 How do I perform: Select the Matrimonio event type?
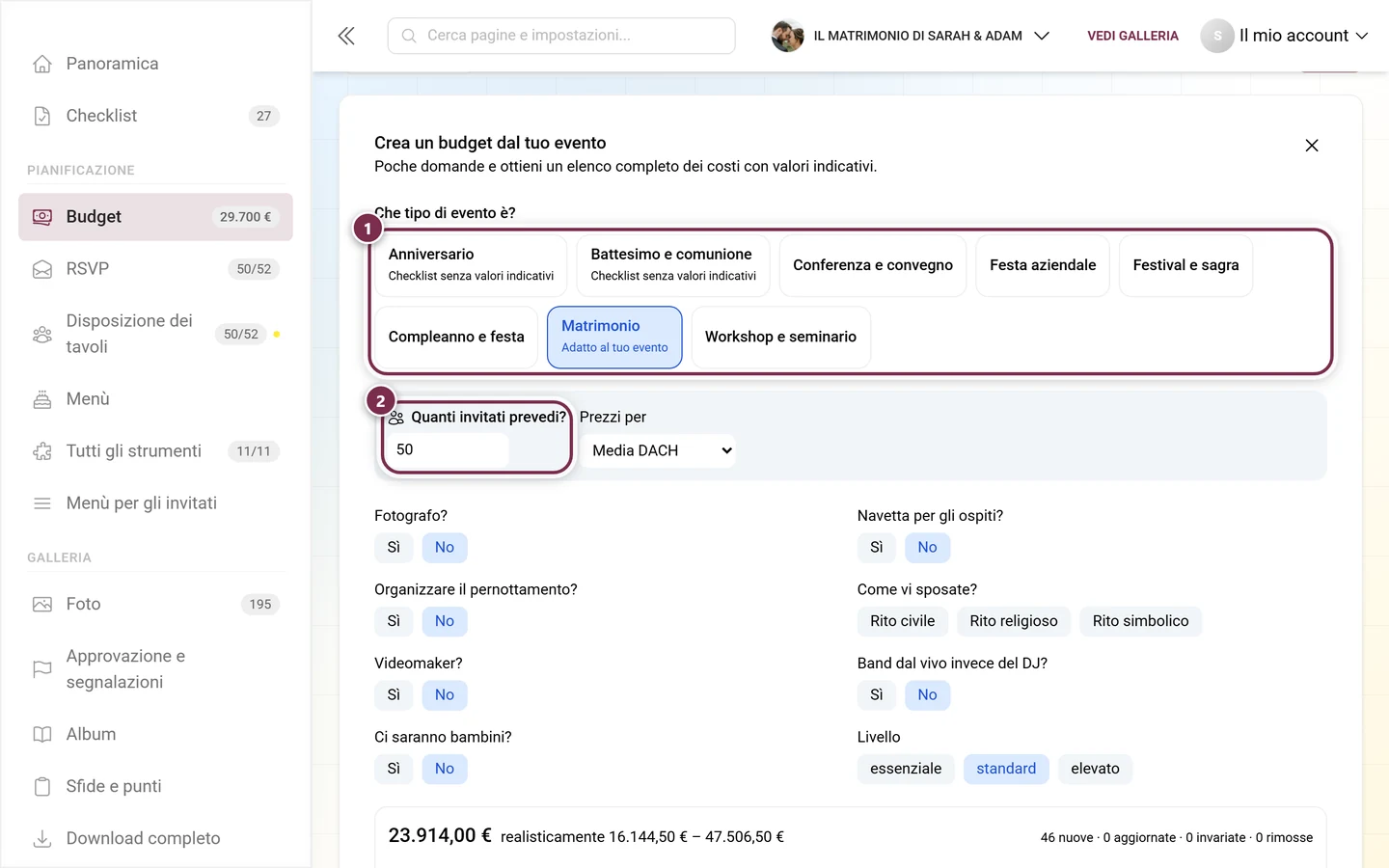click(614, 338)
